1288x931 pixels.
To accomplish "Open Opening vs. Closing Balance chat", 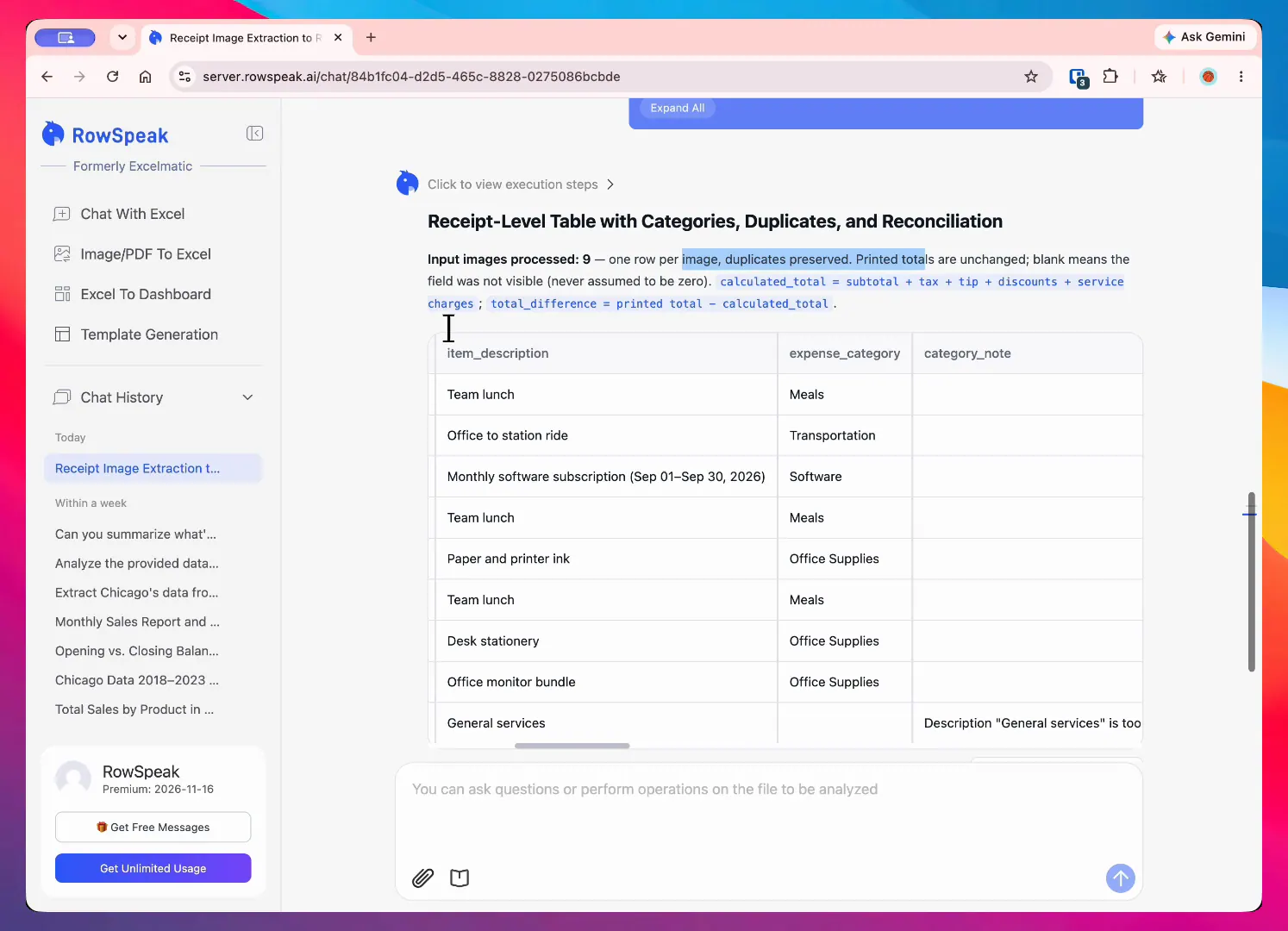I will [137, 651].
